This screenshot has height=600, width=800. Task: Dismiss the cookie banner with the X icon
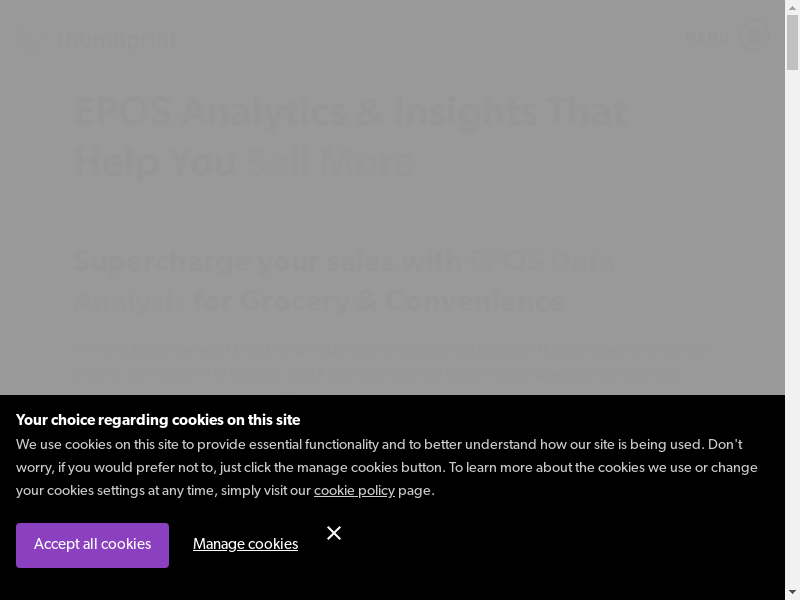[334, 533]
